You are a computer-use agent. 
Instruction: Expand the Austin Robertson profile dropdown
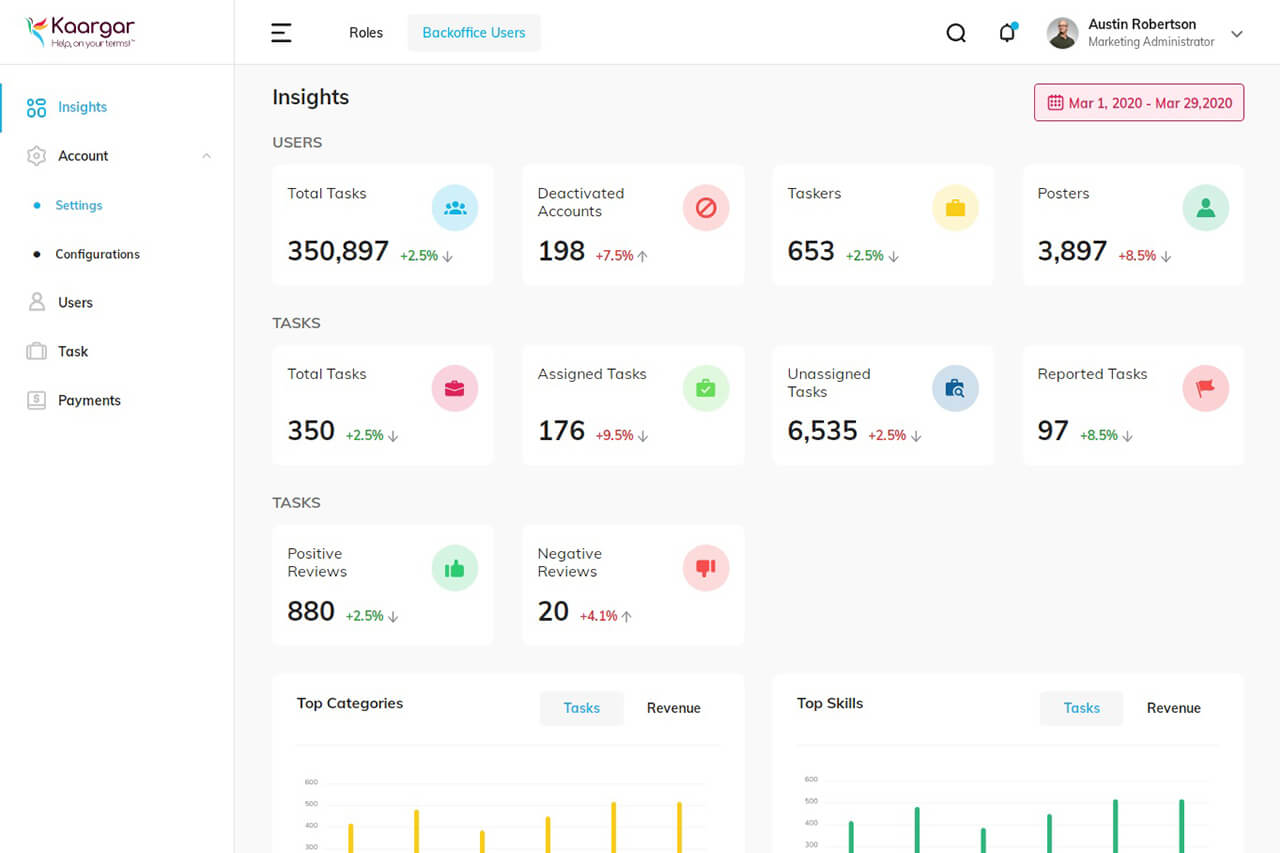[x=1237, y=33]
